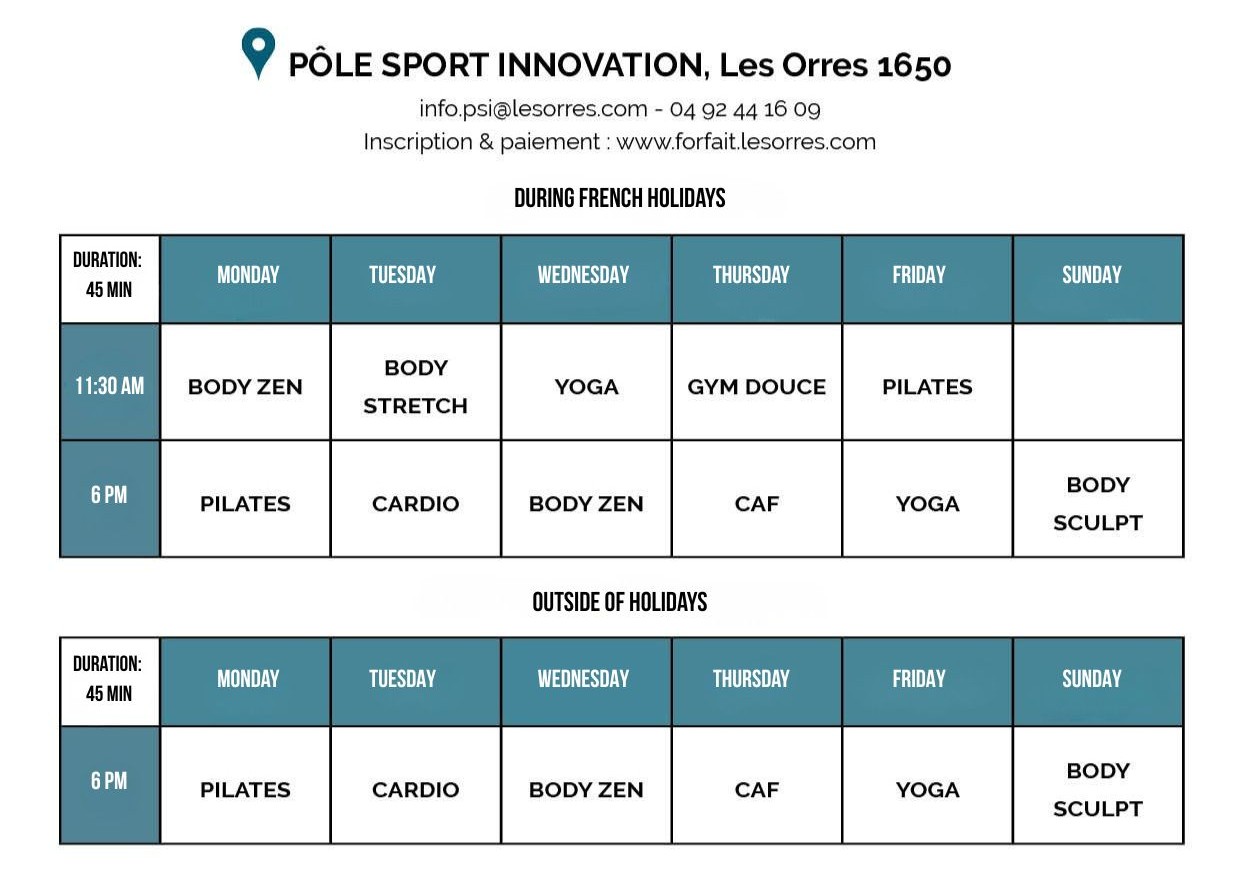Select the 11:30 AM time slot
Viewport: 1240px width, 892px height.
coord(109,385)
